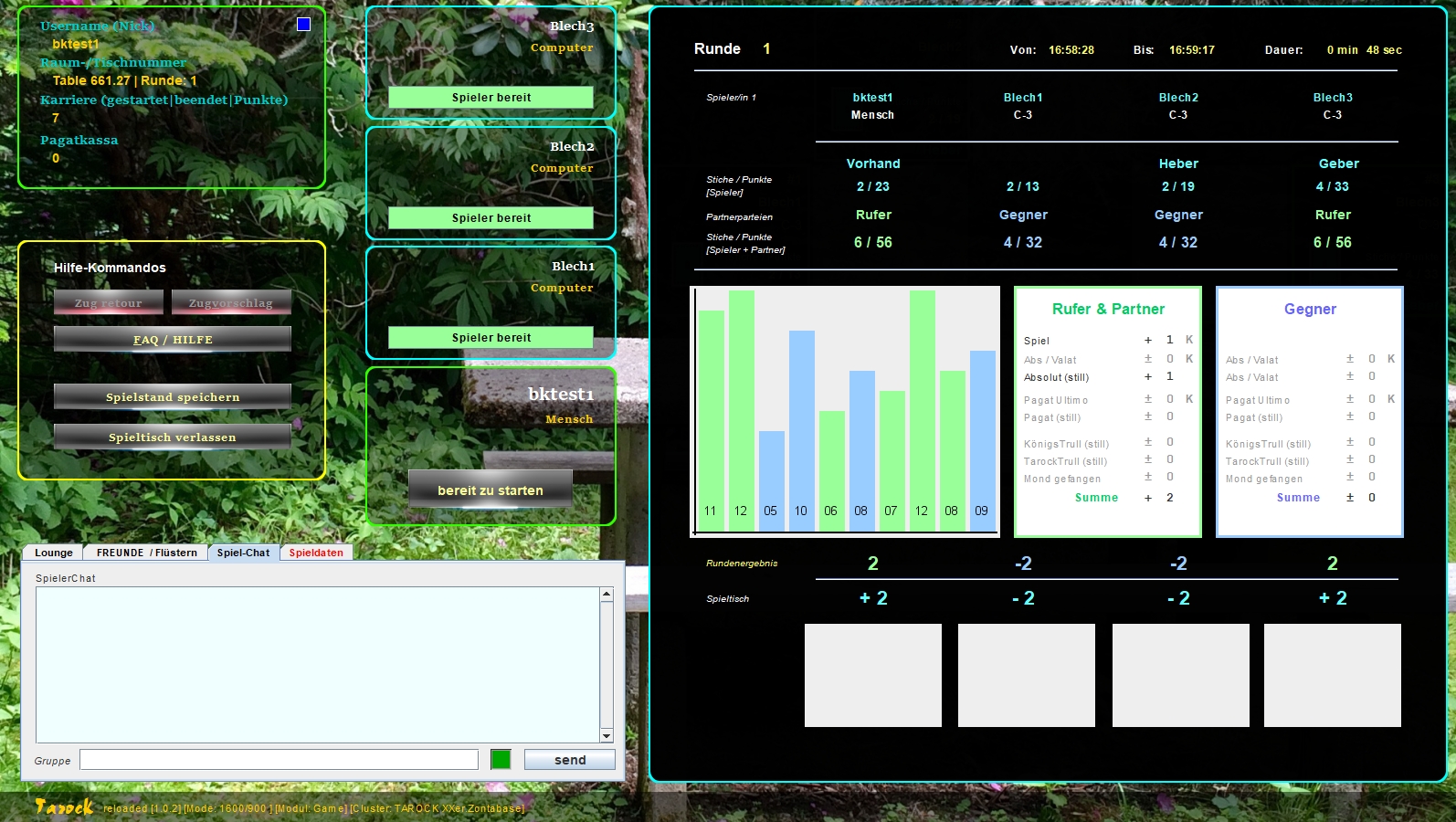1456x822 pixels.
Task: Click the blue square in the user info panel
Action: [x=303, y=25]
